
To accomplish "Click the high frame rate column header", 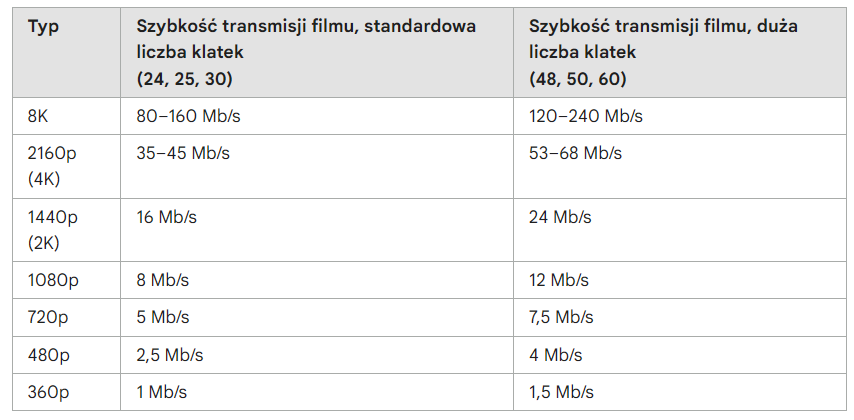I will pos(667,51).
